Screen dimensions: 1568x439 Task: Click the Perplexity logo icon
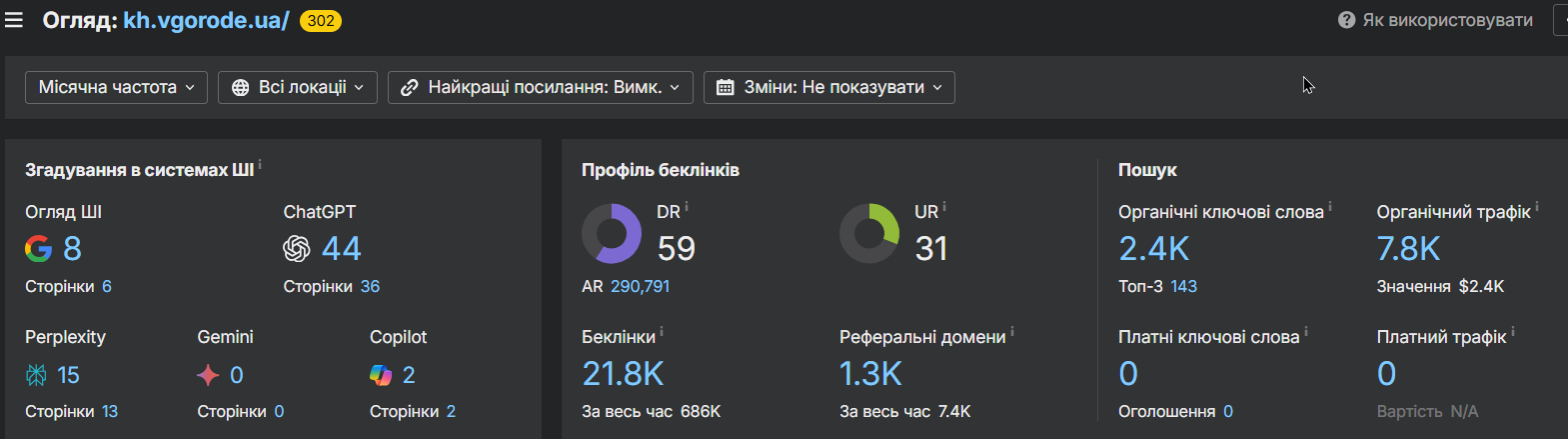tap(36, 375)
